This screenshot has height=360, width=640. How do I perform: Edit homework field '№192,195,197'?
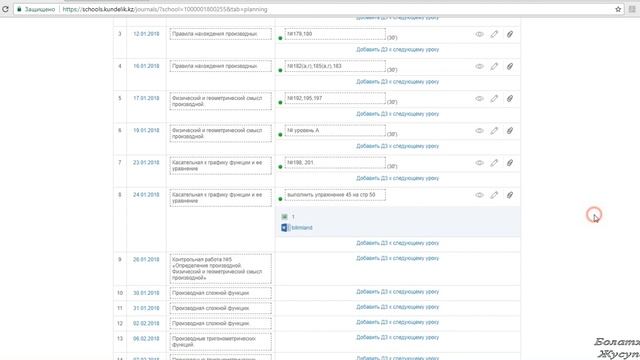335,98
